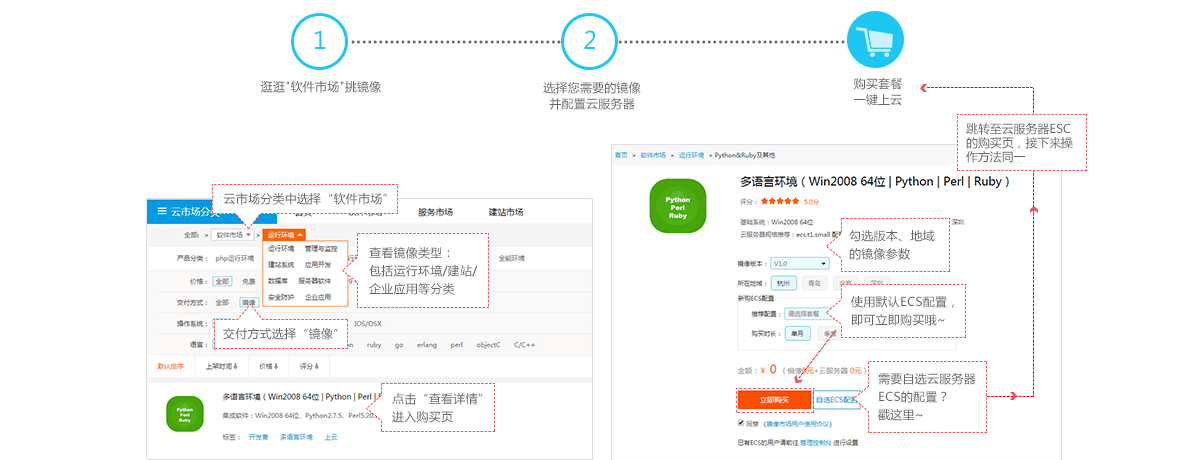Filter product category by 全能环境
1200x460 pixels.
(x=511, y=258)
